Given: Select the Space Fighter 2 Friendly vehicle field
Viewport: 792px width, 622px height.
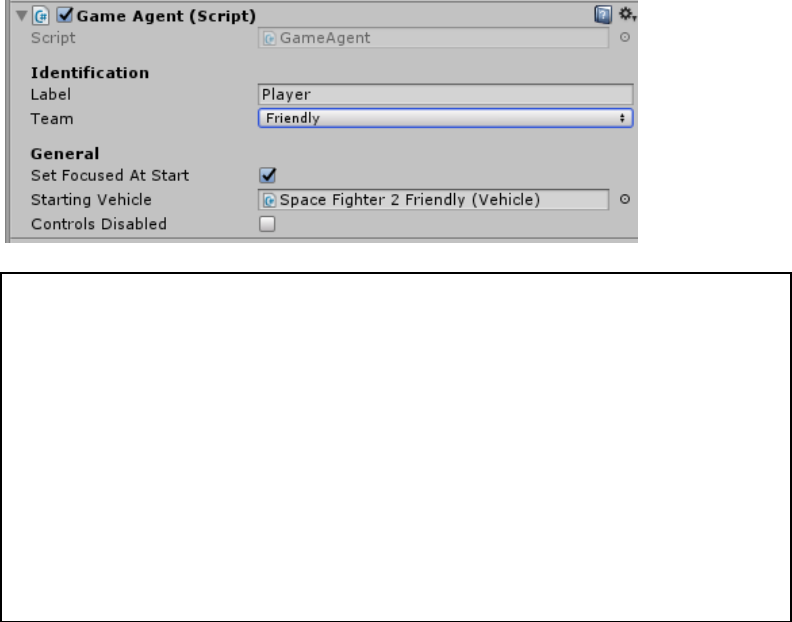Looking at the screenshot, I should click(433, 200).
